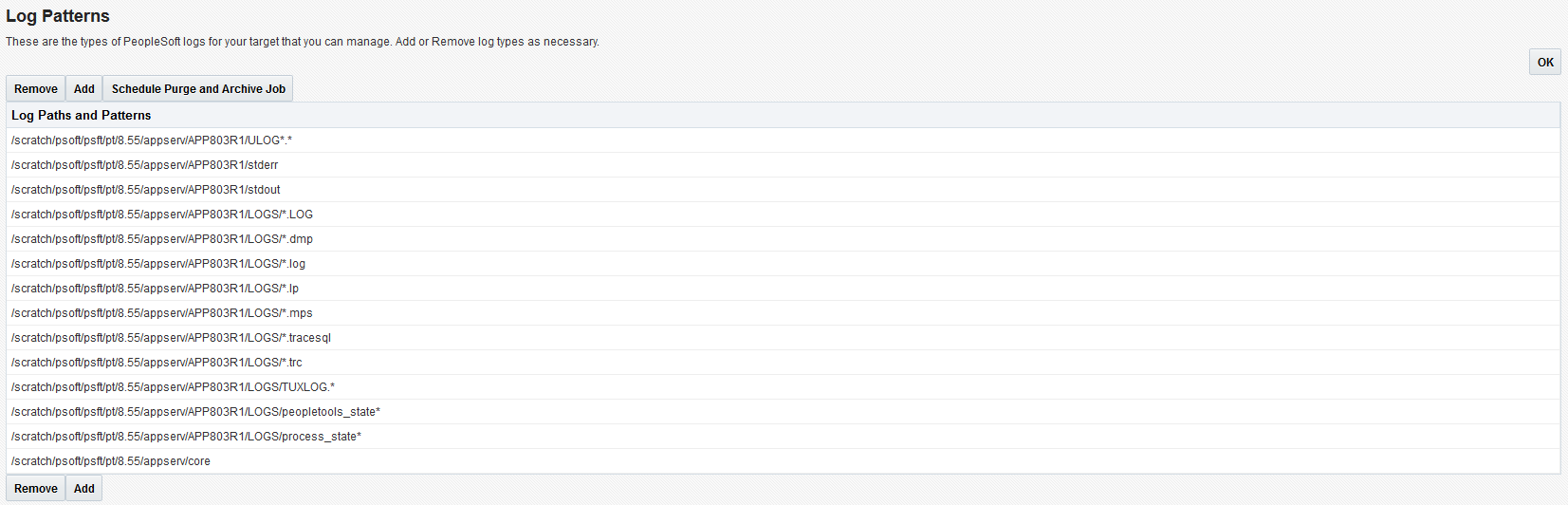Select the LOGS/*.mps pattern row
Image resolution: width=1568 pixels, height=505 pixels.
click(162, 313)
